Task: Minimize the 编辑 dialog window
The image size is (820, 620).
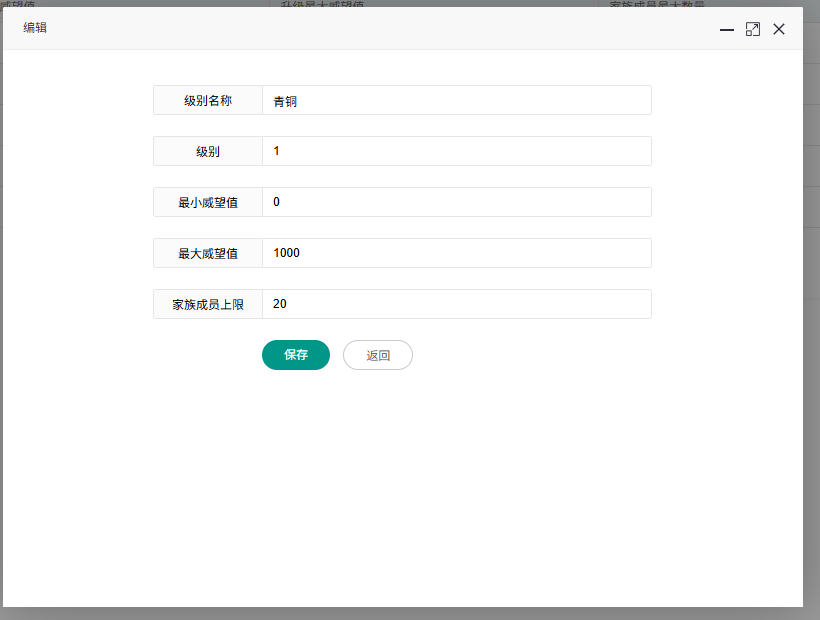Action: 727,29
